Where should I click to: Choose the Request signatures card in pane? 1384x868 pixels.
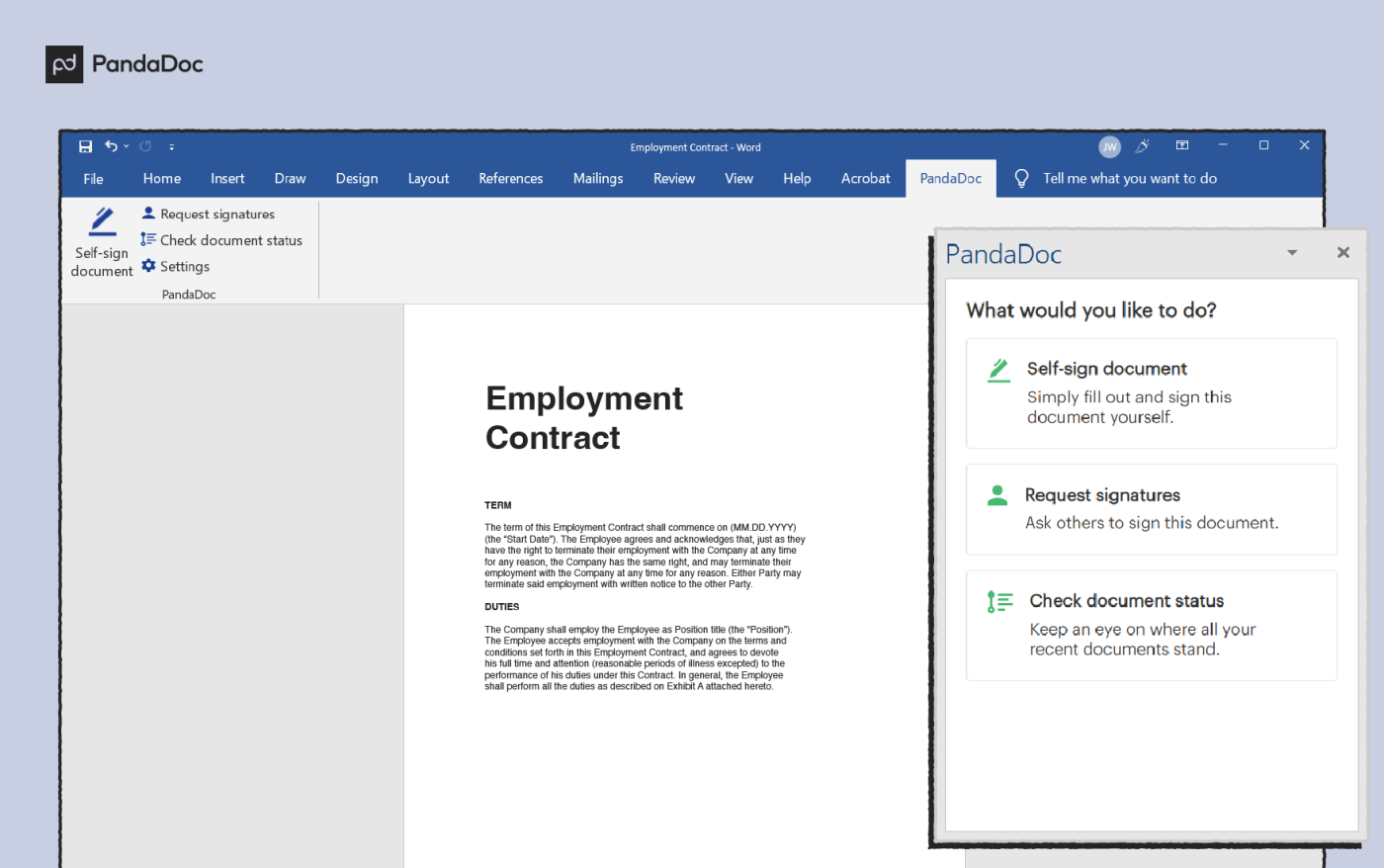click(x=1152, y=509)
